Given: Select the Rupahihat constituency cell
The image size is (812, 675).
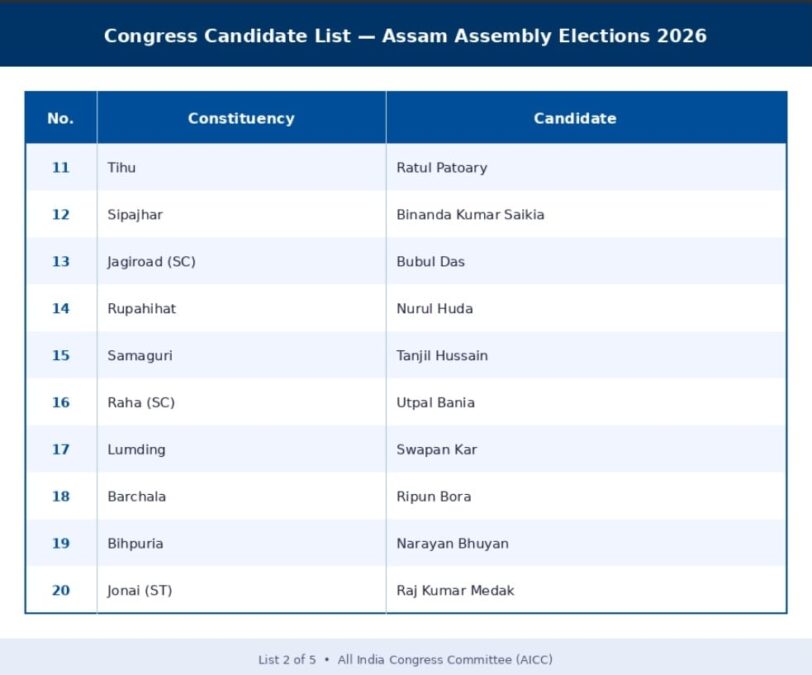Looking at the screenshot, I should point(142,309).
